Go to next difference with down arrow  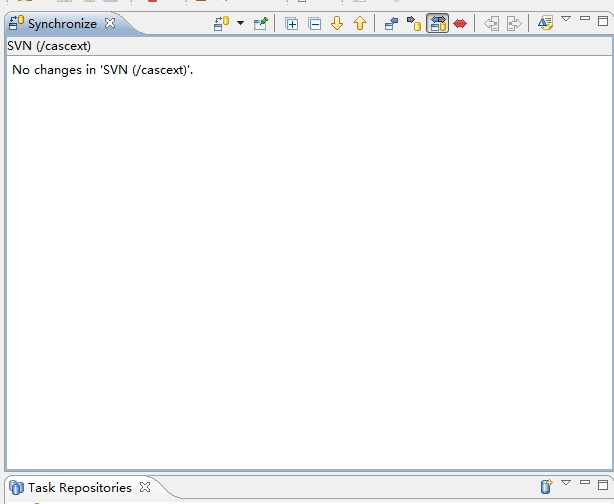[337, 23]
